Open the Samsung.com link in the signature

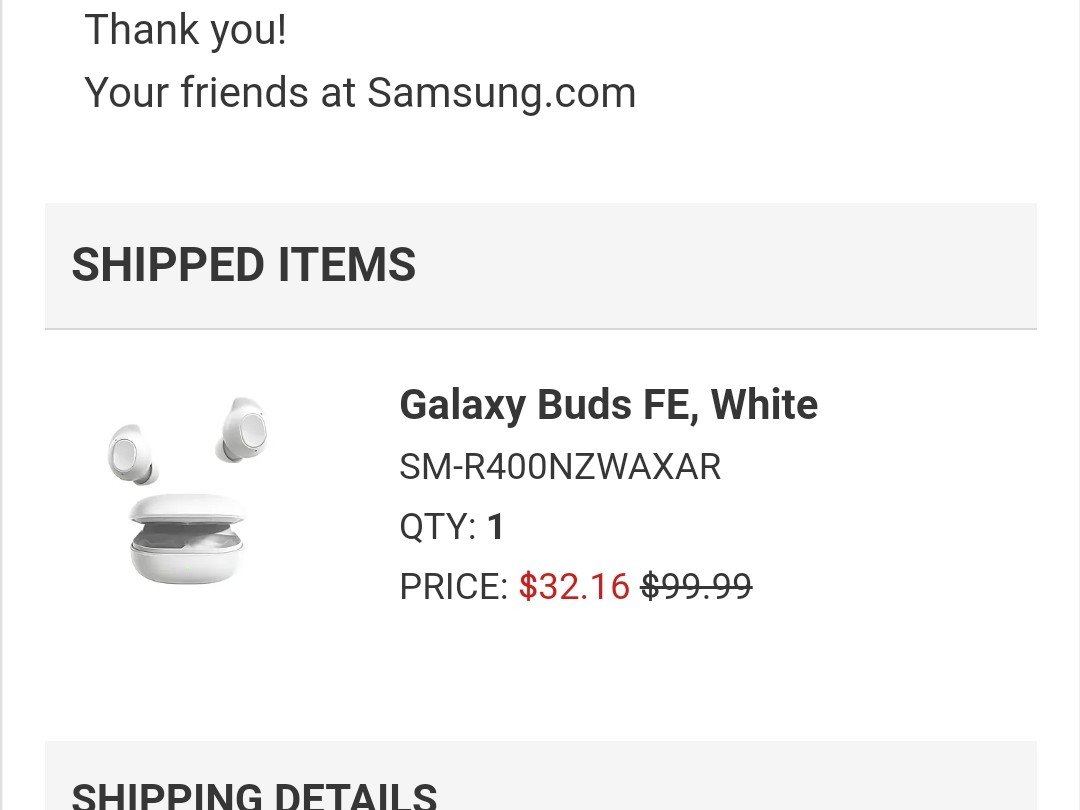pos(501,93)
